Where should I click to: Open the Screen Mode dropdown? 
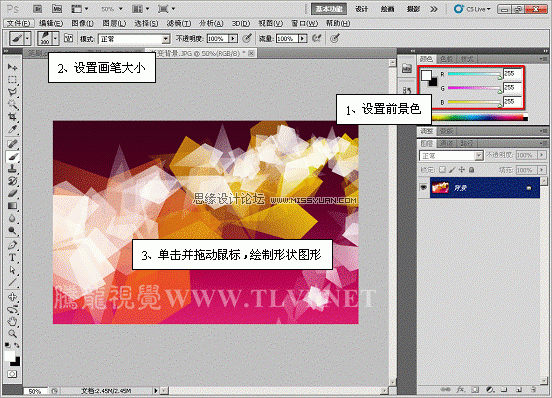pos(166,9)
